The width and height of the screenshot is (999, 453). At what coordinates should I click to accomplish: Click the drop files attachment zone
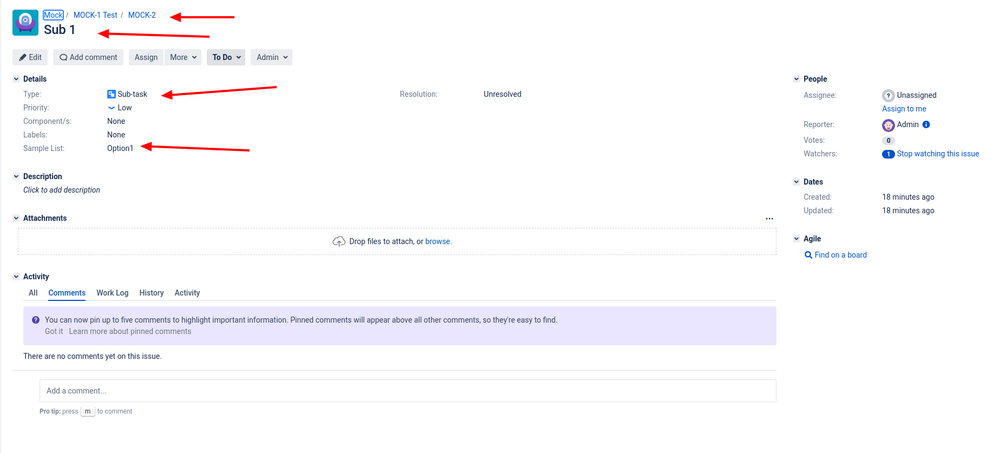[x=397, y=241]
